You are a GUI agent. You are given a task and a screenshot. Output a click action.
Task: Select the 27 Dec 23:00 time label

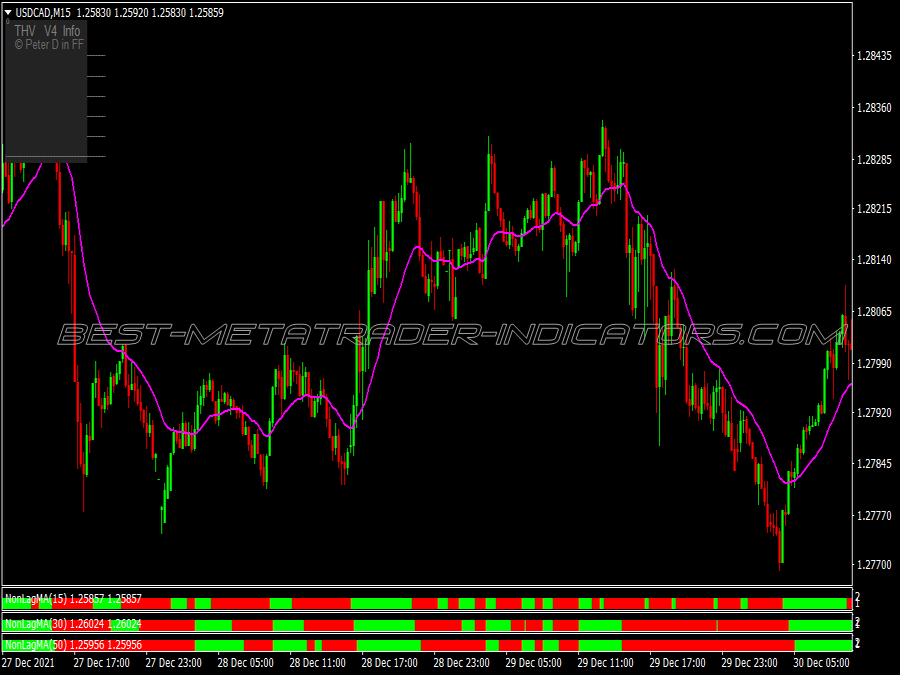click(173, 662)
